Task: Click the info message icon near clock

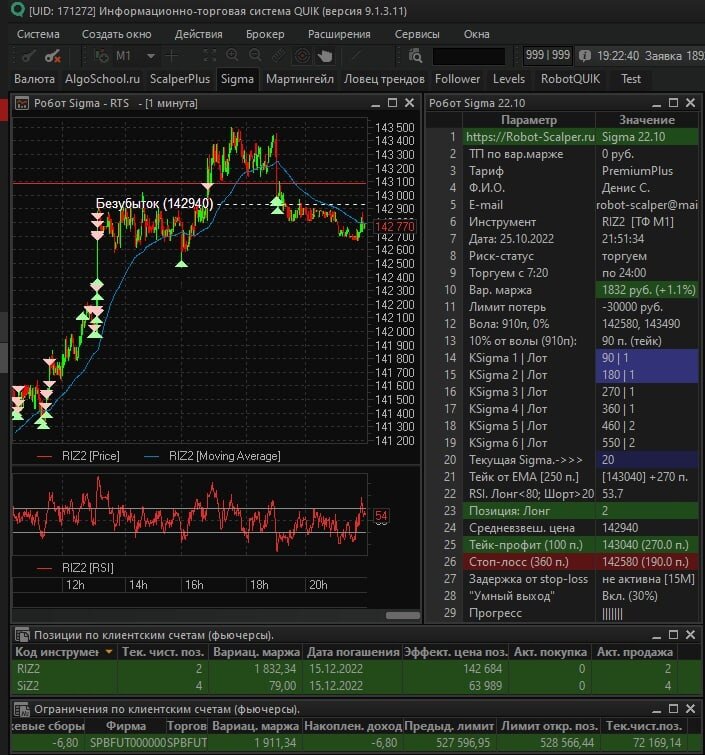Action: click(585, 56)
